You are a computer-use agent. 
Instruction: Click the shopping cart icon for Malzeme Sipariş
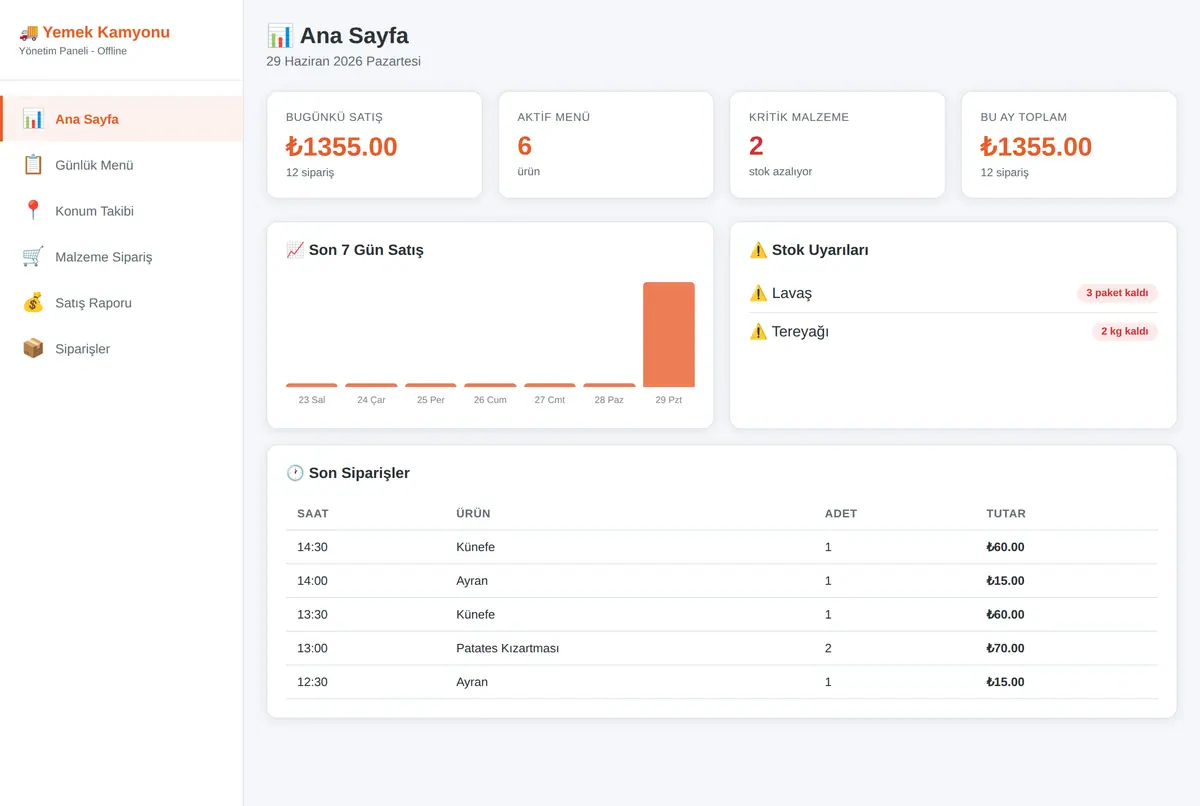click(33, 257)
